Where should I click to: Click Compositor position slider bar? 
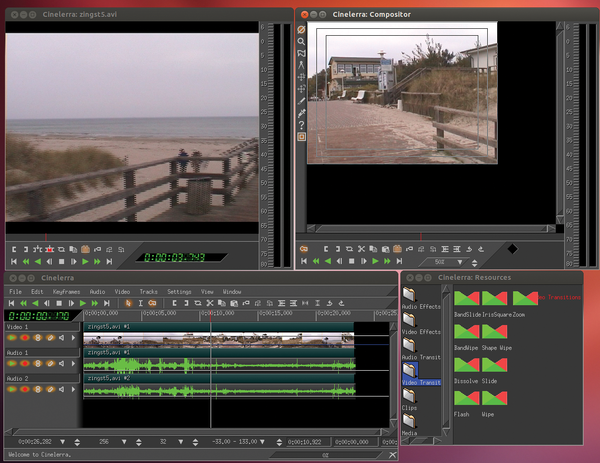(x=430, y=236)
